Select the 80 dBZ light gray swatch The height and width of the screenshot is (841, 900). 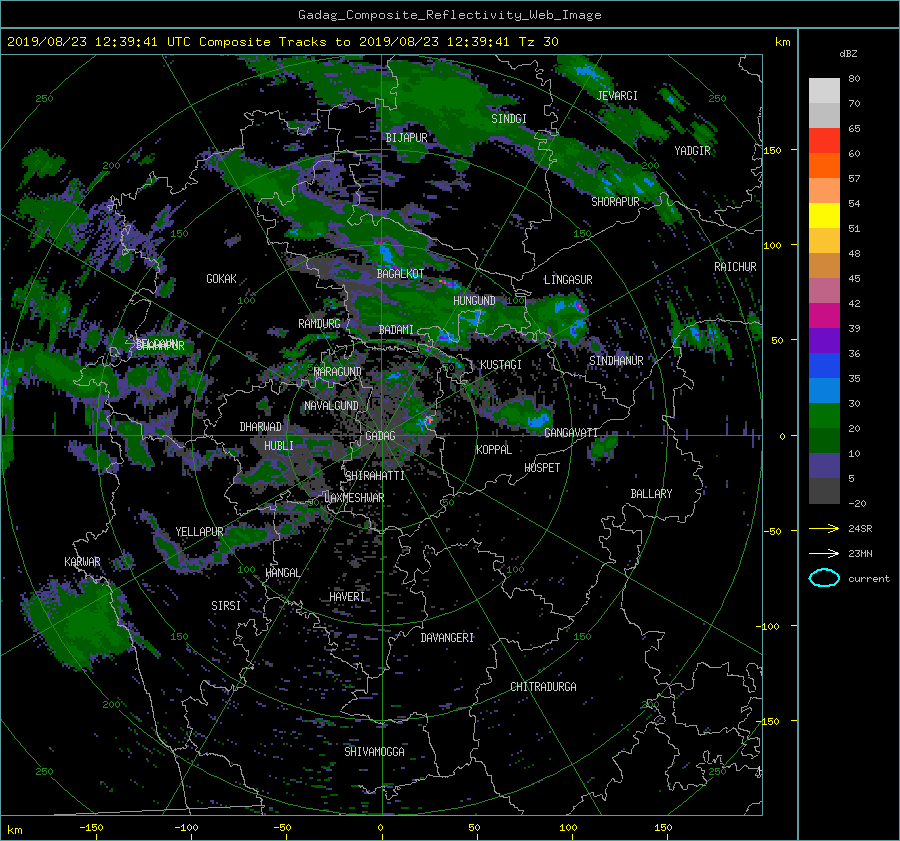tap(824, 91)
